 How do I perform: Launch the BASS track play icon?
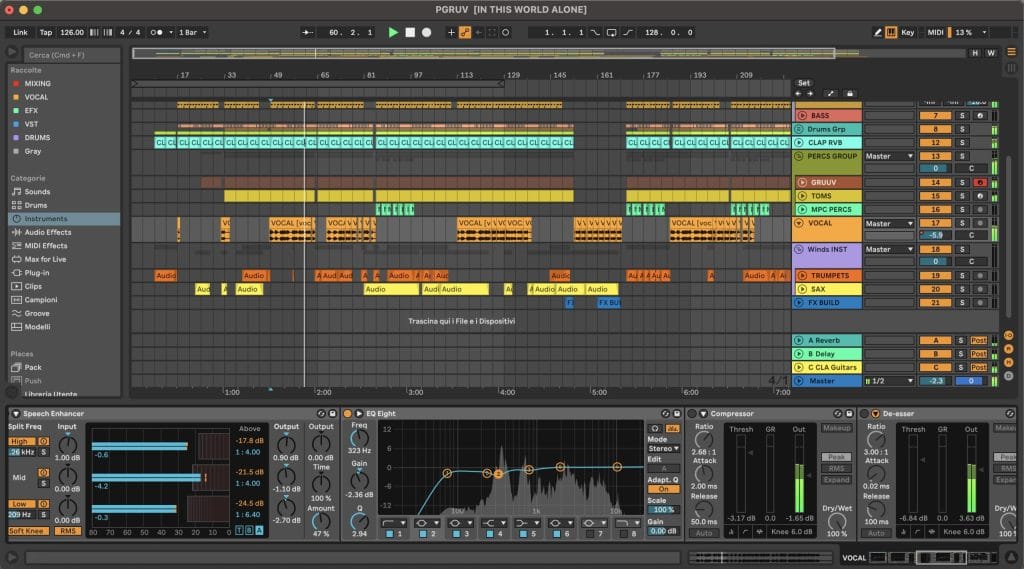click(803, 116)
